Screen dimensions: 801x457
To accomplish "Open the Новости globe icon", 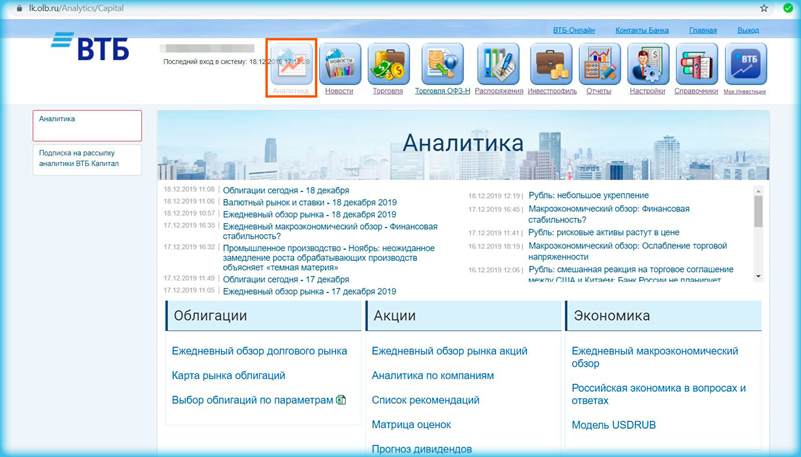I will 340,64.
